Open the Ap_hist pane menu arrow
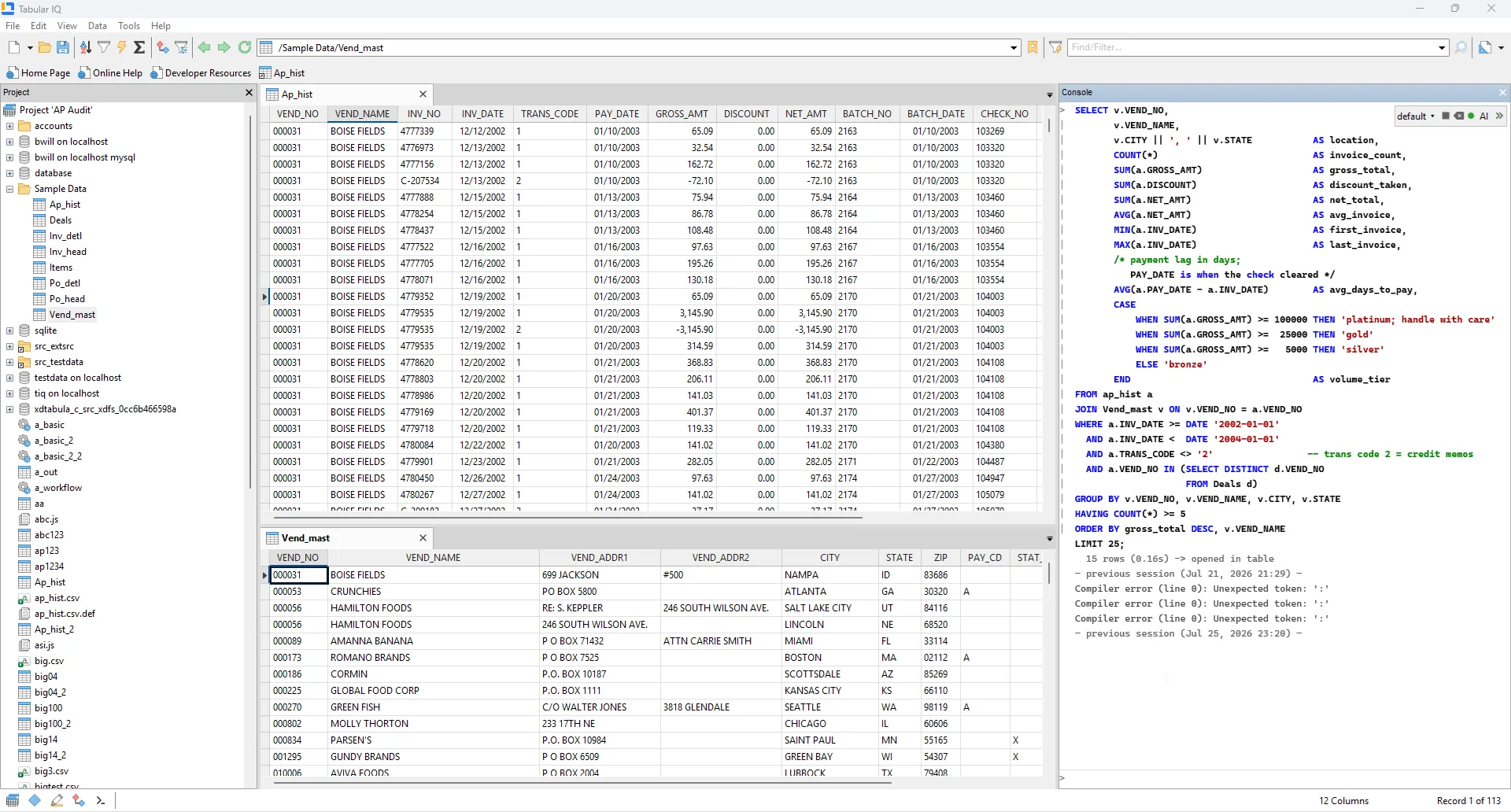This screenshot has height=812, width=1511. point(1049,94)
